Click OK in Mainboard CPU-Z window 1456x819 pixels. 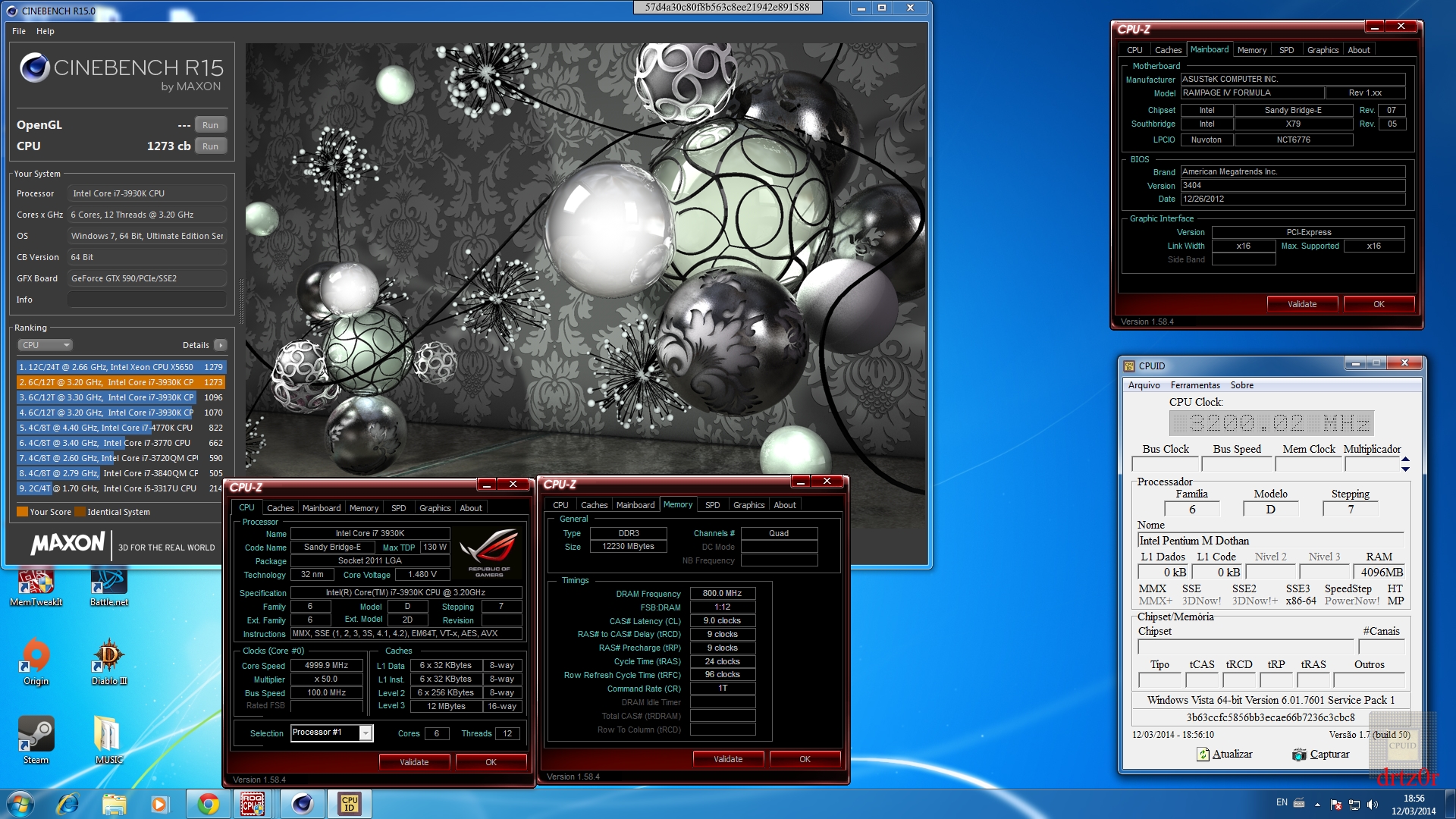pyautogui.click(x=1379, y=304)
